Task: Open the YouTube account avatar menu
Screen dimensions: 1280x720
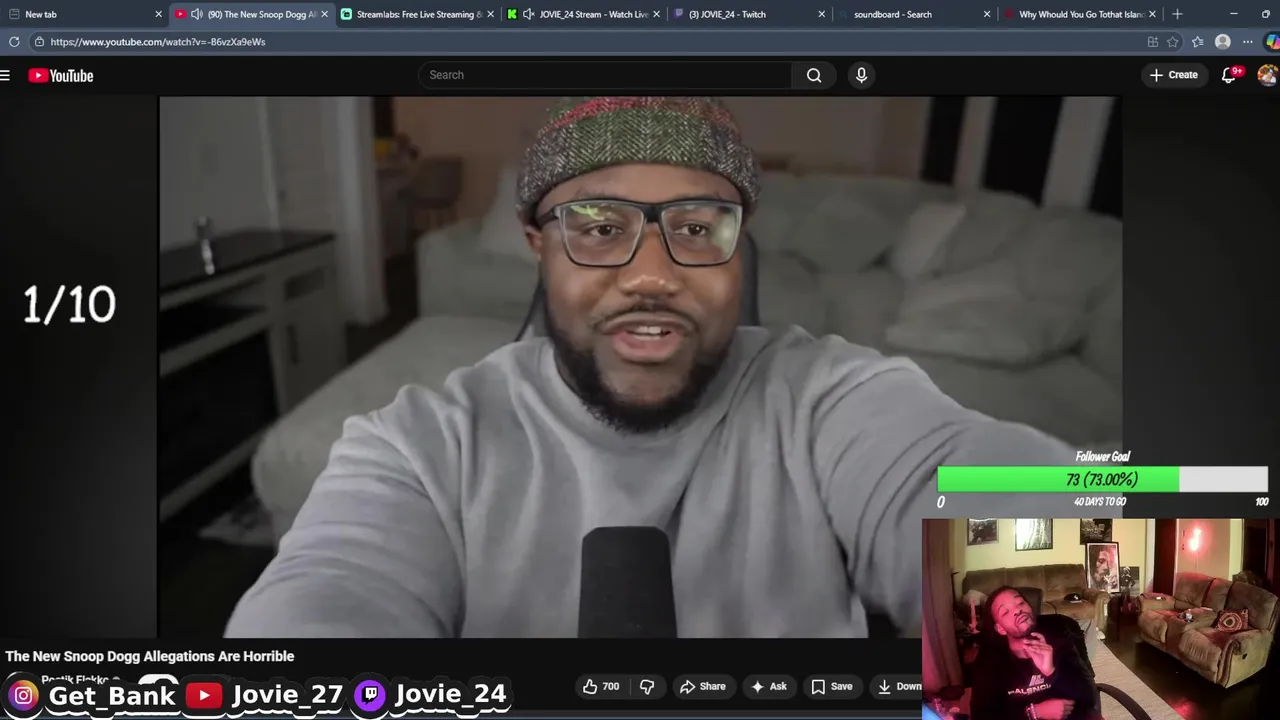Action: click(1267, 75)
